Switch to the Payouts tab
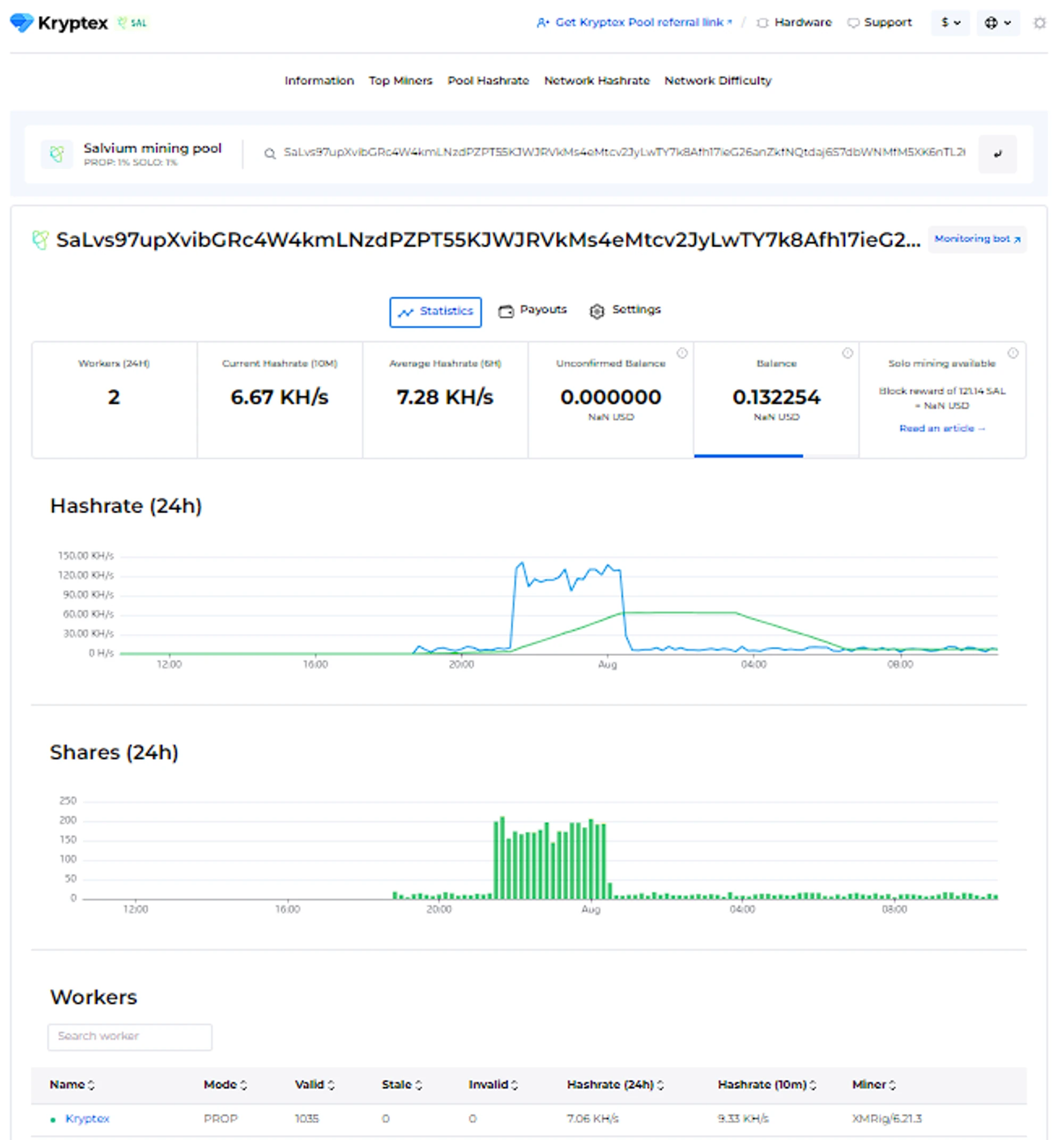 [533, 310]
